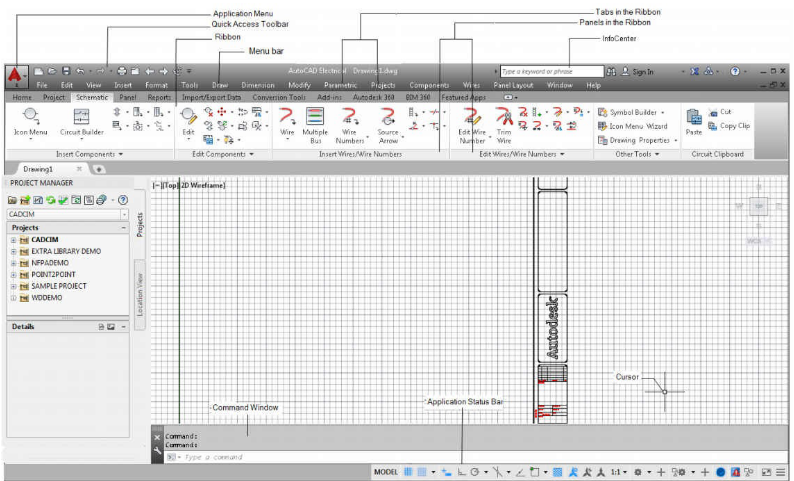The height and width of the screenshot is (481, 794).
Task: Switch to the Reports ribbon tab
Action: [159, 97]
